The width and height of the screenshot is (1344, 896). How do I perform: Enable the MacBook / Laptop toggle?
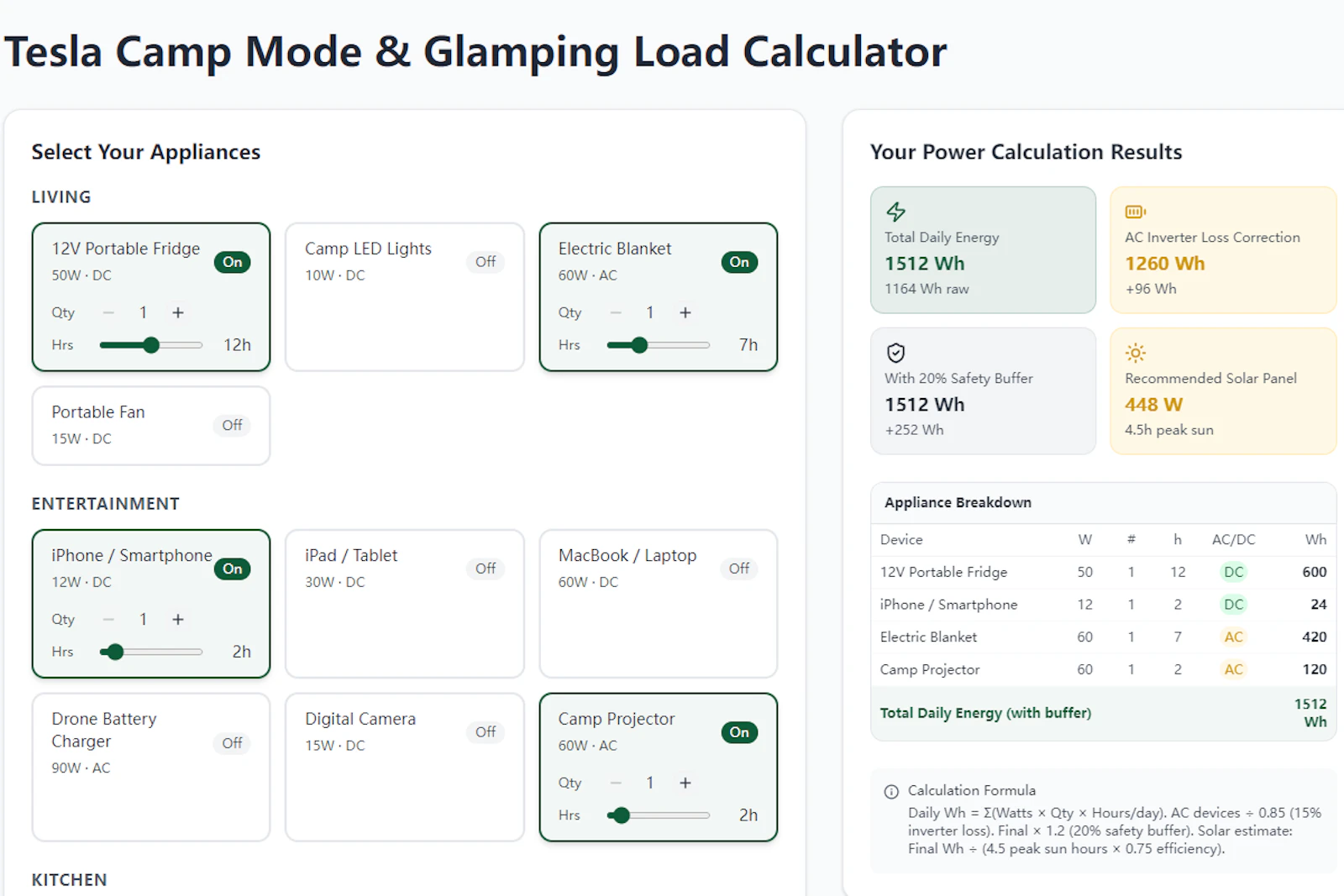[x=739, y=569]
